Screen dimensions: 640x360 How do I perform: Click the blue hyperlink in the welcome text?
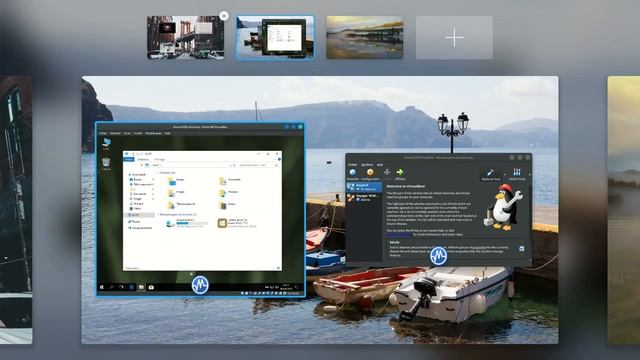(x=399, y=235)
